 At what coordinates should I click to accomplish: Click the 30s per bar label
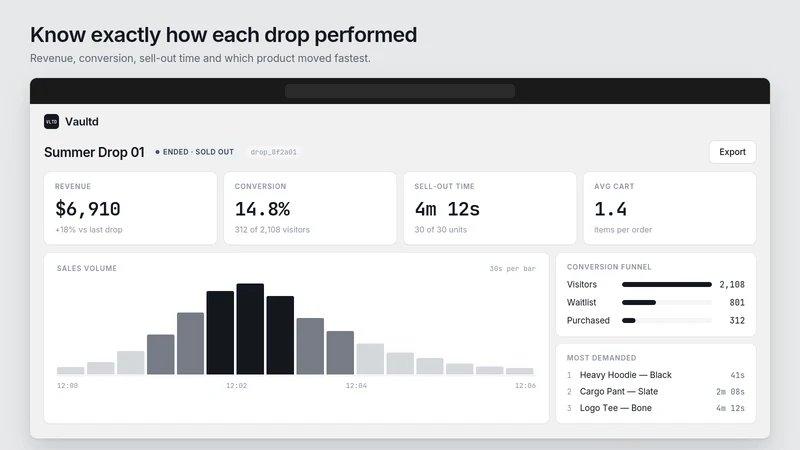point(513,268)
